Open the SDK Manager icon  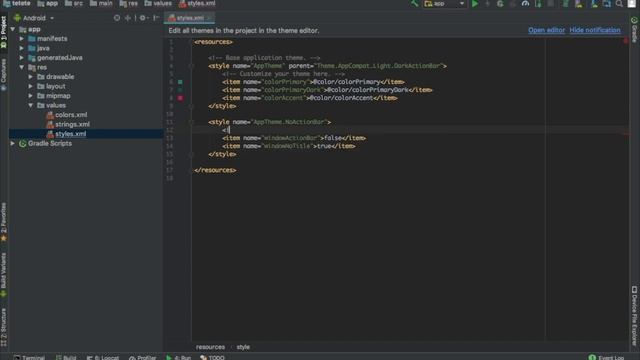(594, 4)
